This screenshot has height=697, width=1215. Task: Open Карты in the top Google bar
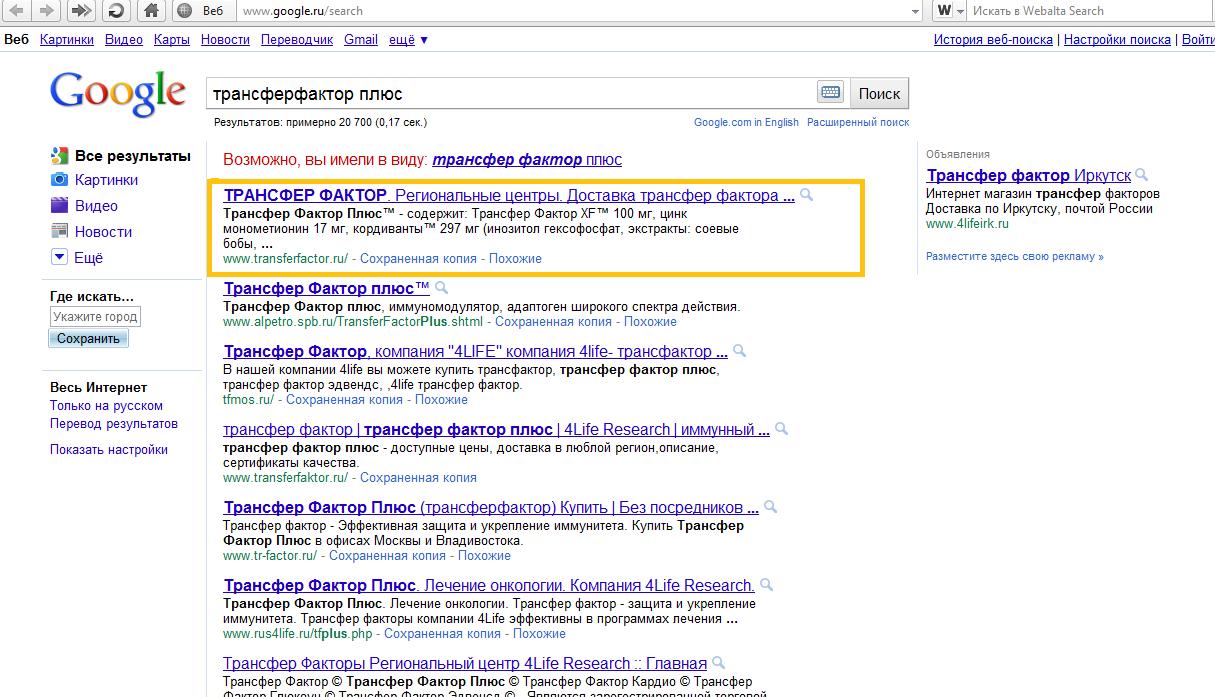point(172,40)
